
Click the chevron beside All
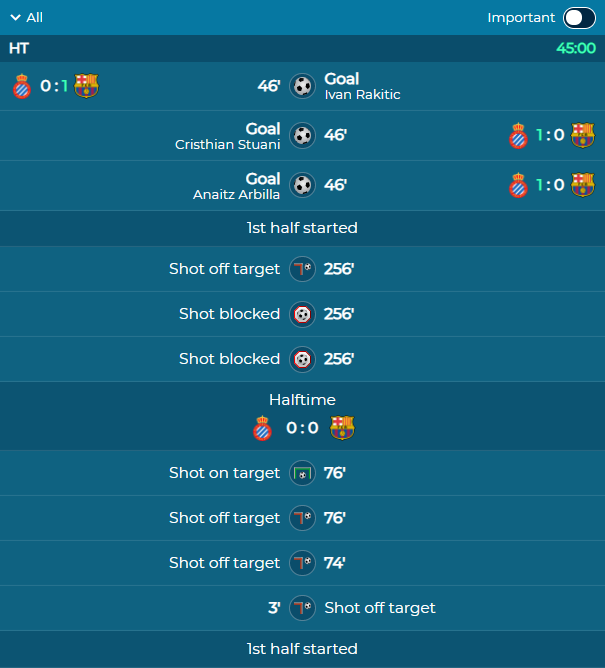[15, 17]
